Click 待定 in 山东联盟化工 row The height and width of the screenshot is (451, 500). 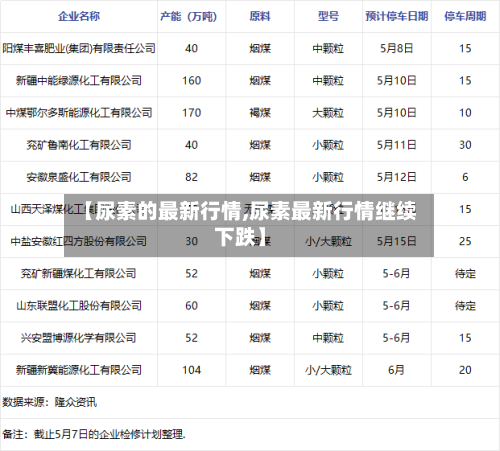tap(465, 306)
